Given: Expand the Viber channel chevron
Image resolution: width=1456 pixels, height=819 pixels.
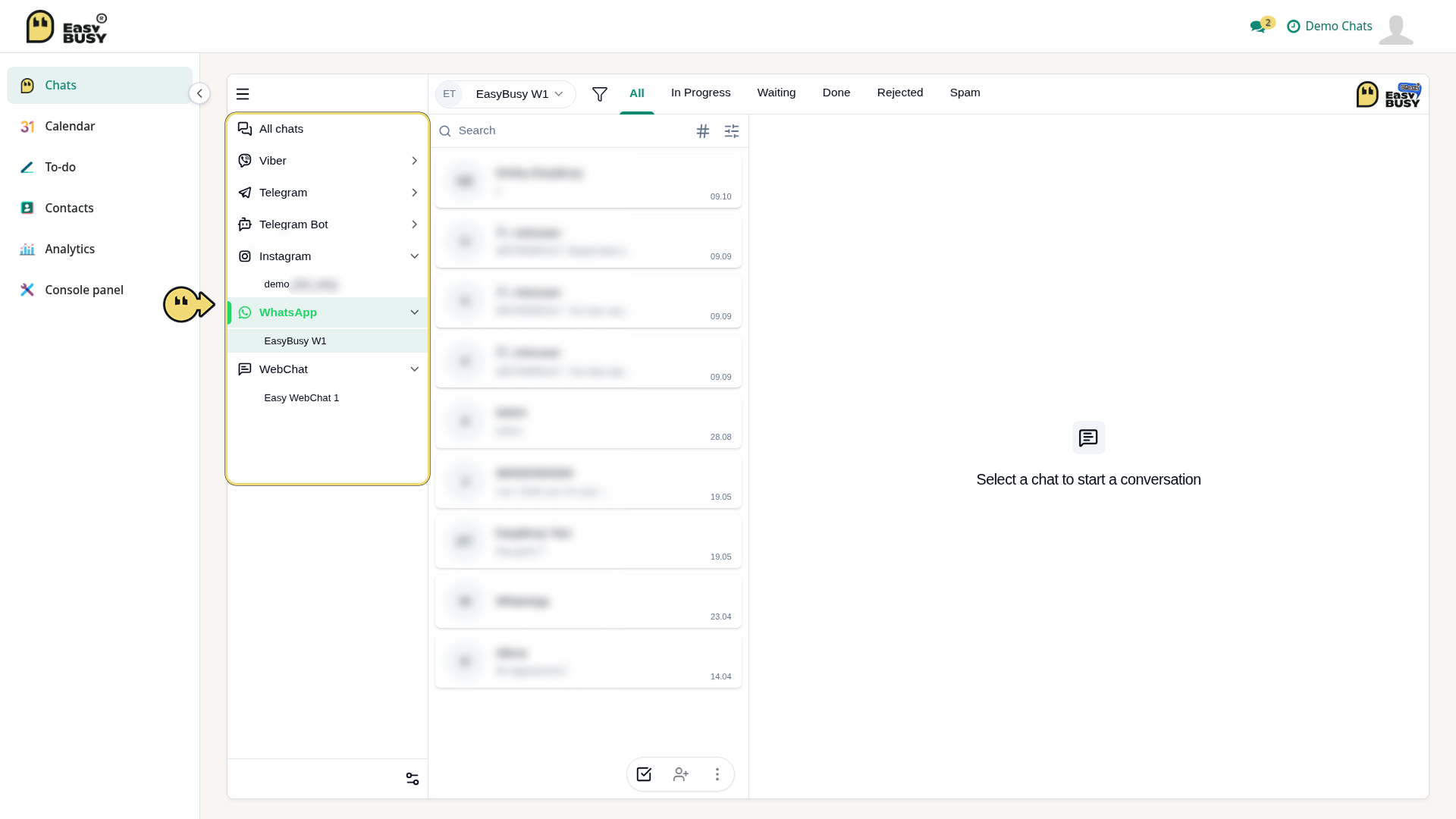Looking at the screenshot, I should [414, 161].
